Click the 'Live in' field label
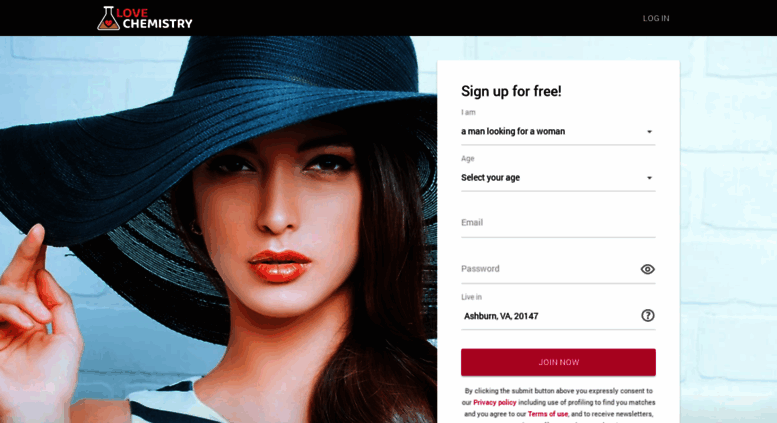Screen dimensions: 777x423 tap(471, 297)
